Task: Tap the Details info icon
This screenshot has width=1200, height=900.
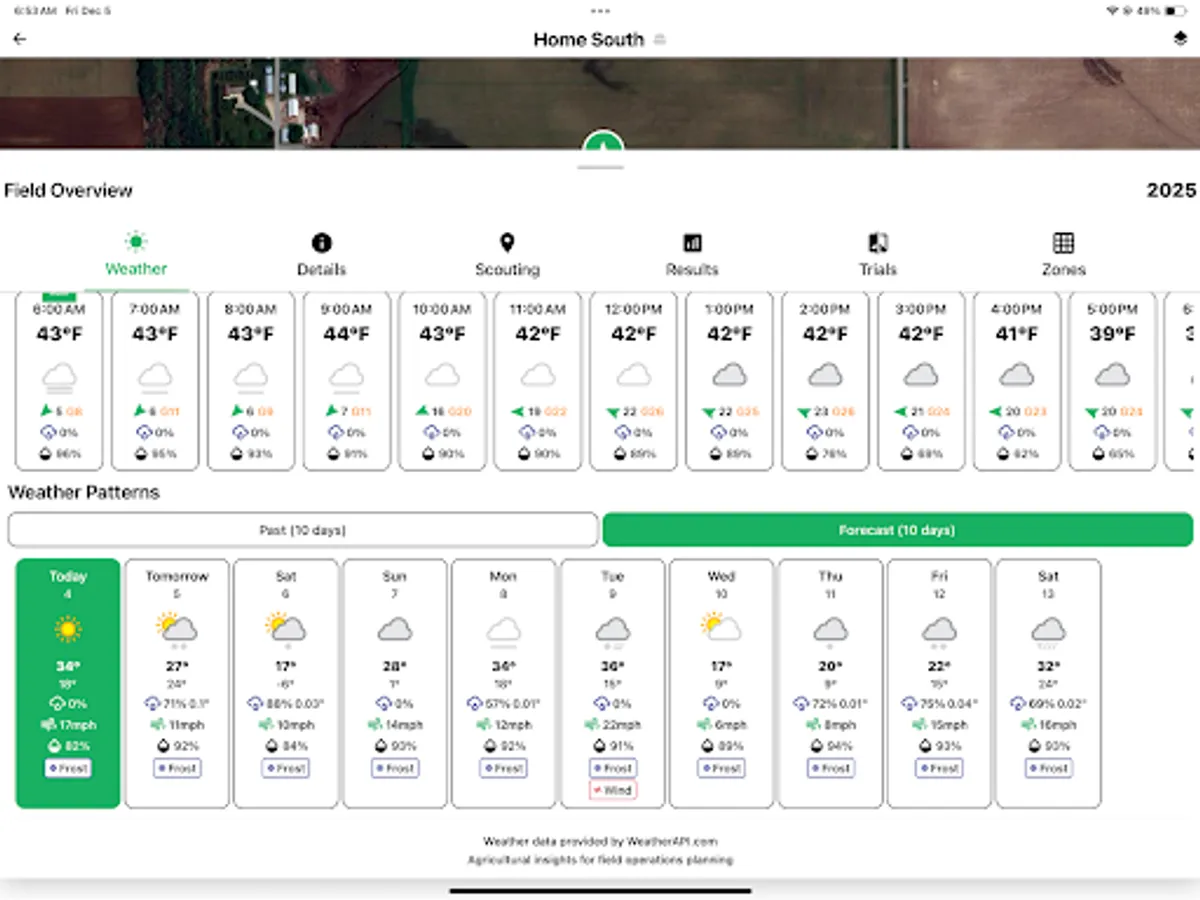Action: pos(322,241)
